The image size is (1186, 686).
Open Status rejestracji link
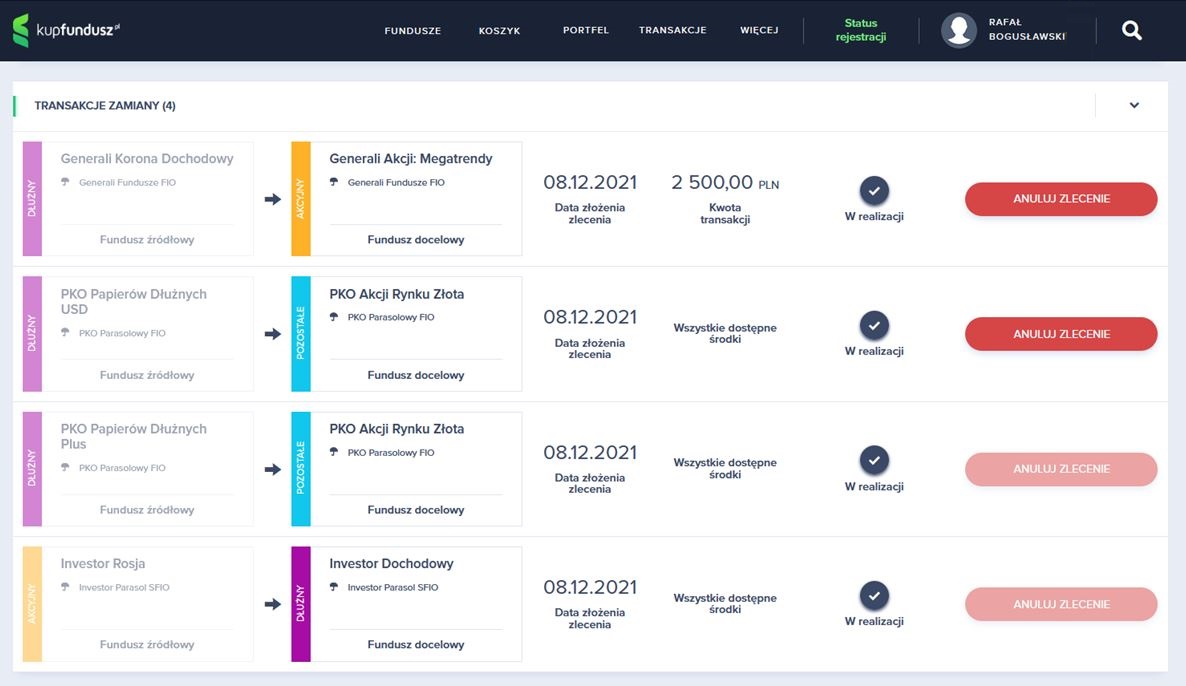(x=861, y=30)
